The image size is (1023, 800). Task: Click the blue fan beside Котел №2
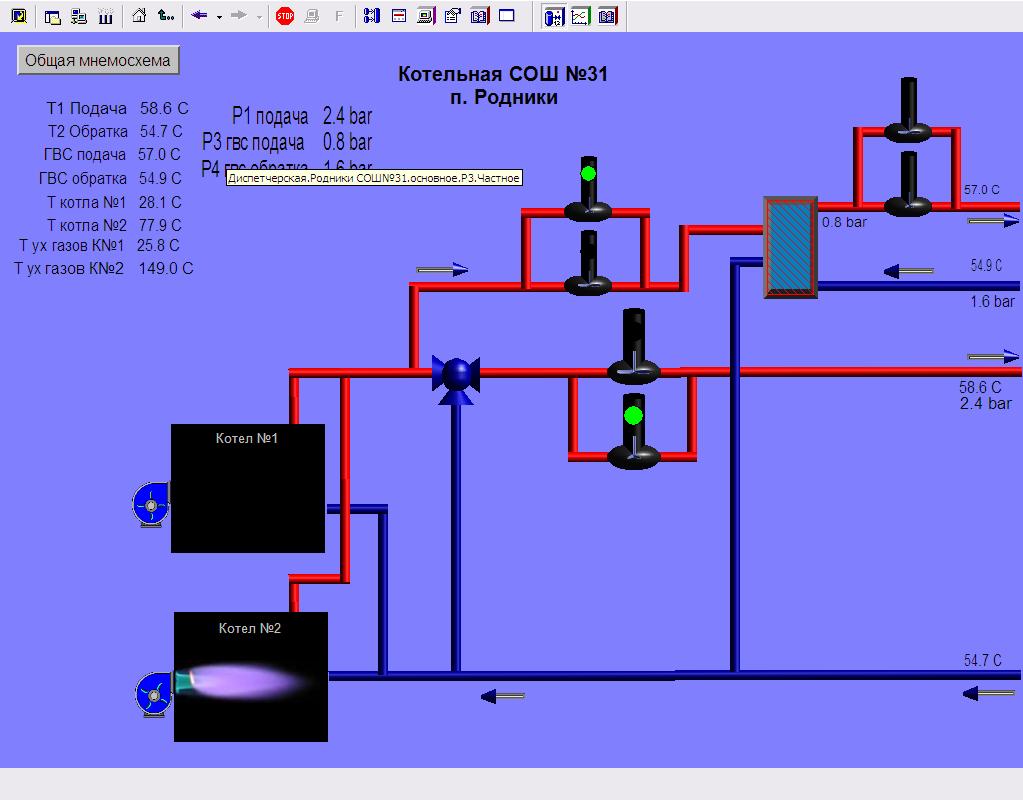(153, 693)
